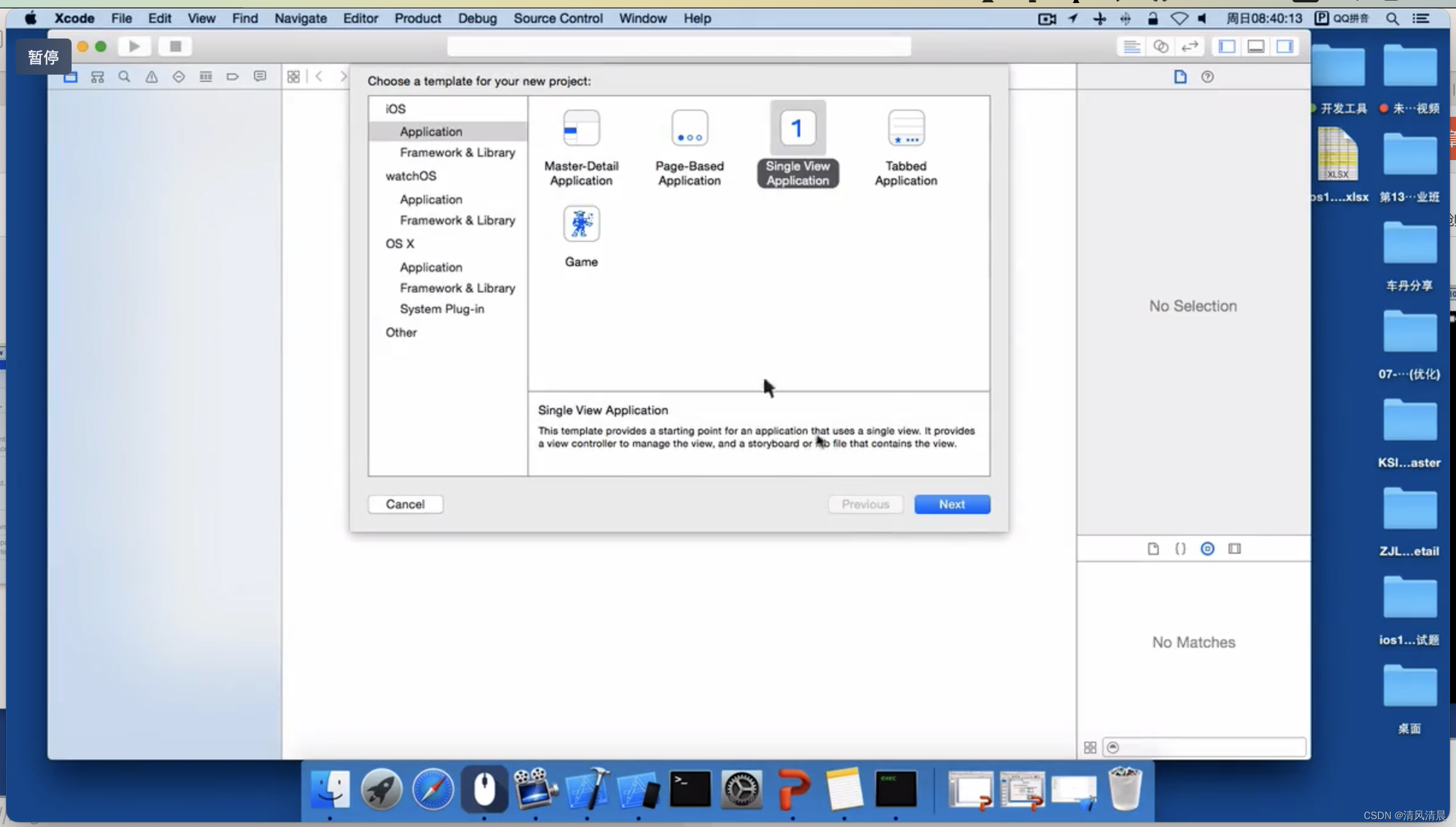This screenshot has width=1456, height=827.
Task: Open the Source Control menu
Action: 558,18
